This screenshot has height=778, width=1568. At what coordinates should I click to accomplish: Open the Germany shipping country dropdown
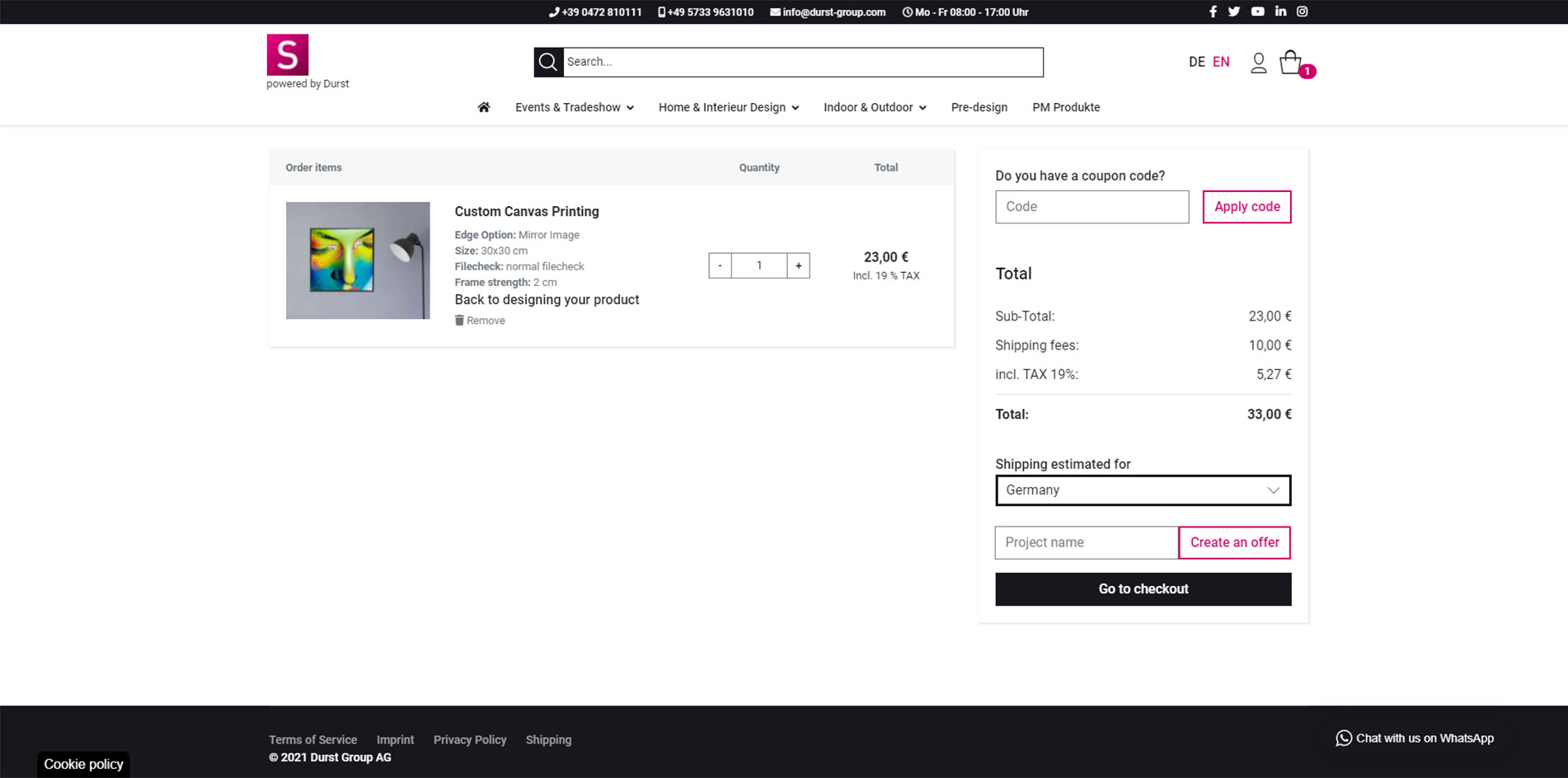(x=1143, y=490)
